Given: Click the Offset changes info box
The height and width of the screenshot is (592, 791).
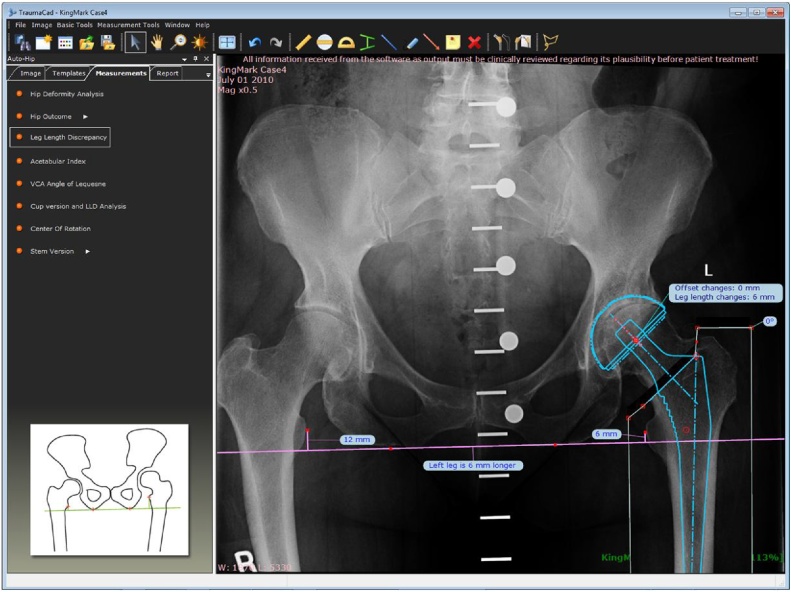Looking at the screenshot, I should pos(724,292).
